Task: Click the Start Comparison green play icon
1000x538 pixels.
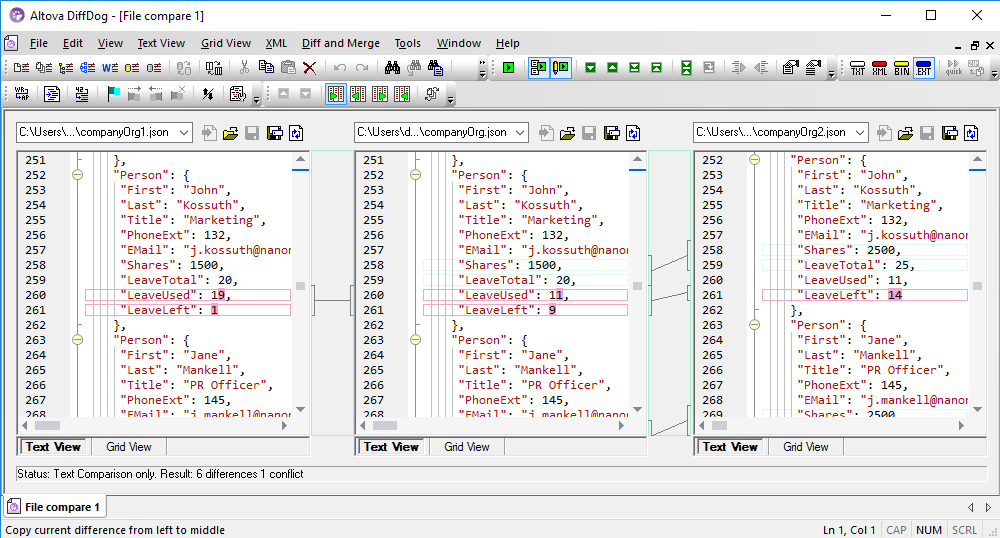Action: pyautogui.click(x=509, y=68)
